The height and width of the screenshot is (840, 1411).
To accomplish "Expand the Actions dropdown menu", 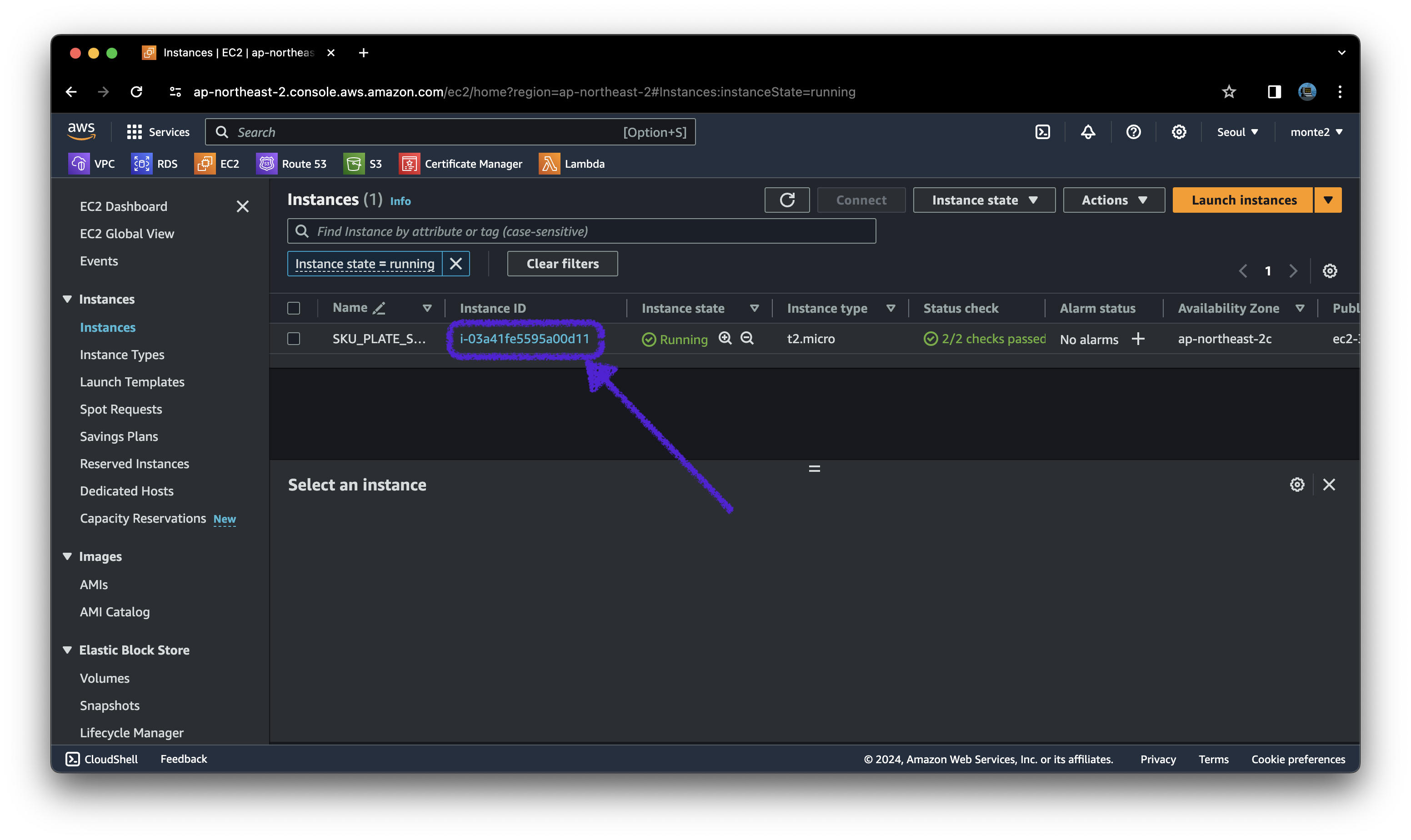I will coord(1113,200).
